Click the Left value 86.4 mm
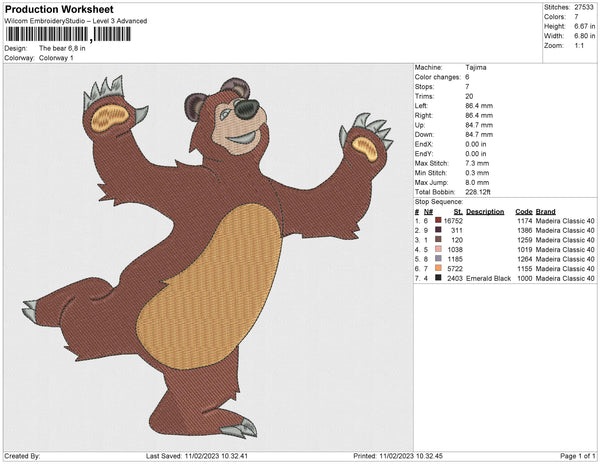Viewport: 600px width, 464px height. (x=479, y=106)
